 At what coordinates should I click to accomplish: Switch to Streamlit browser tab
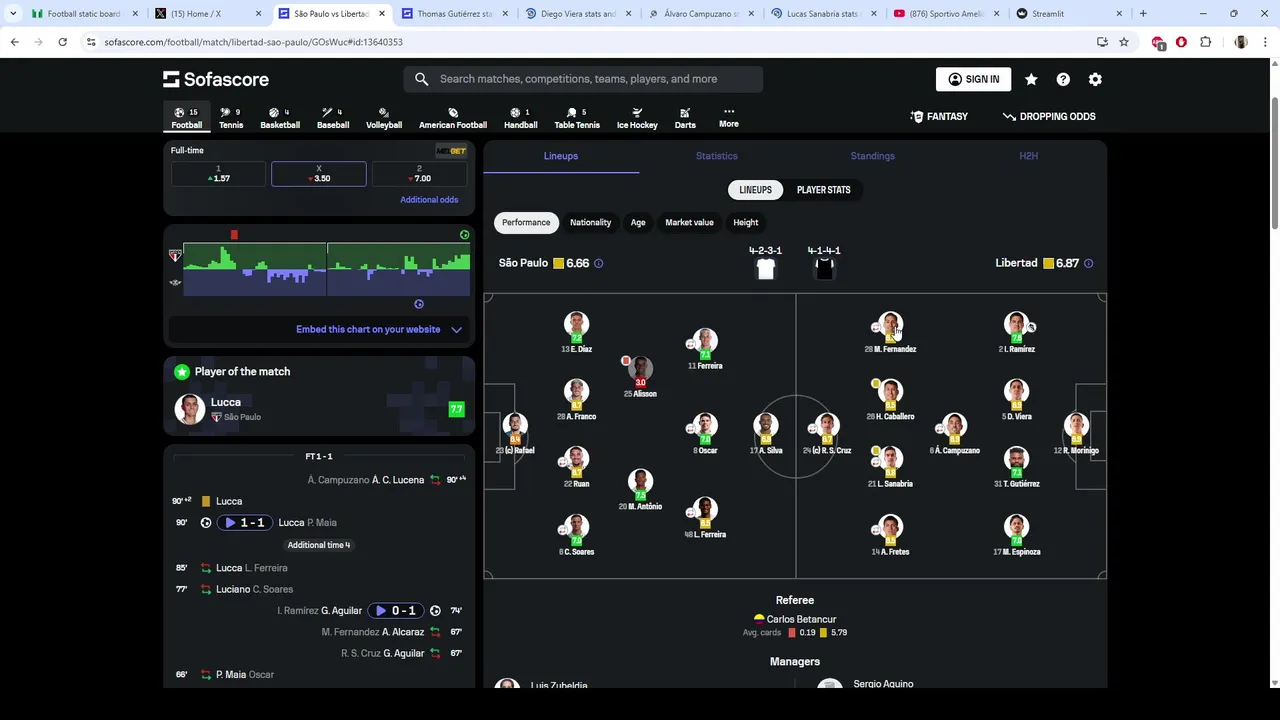click(x=1068, y=14)
